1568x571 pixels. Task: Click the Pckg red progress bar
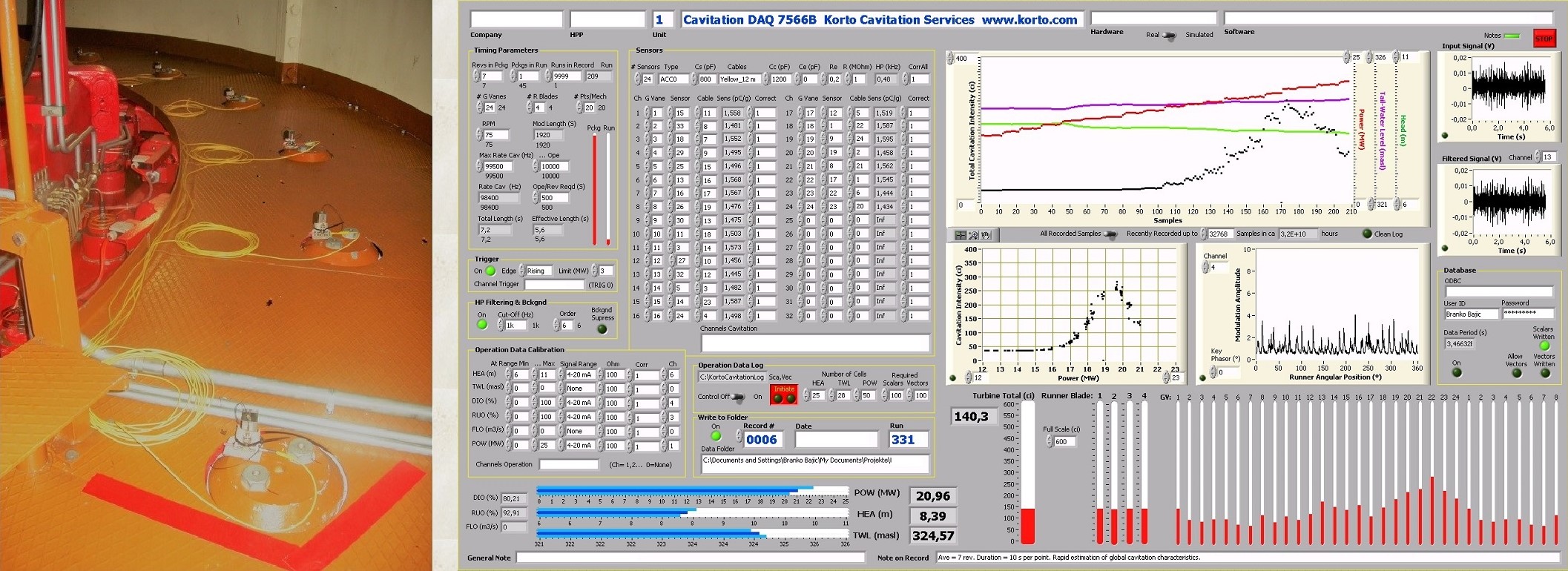594,189
